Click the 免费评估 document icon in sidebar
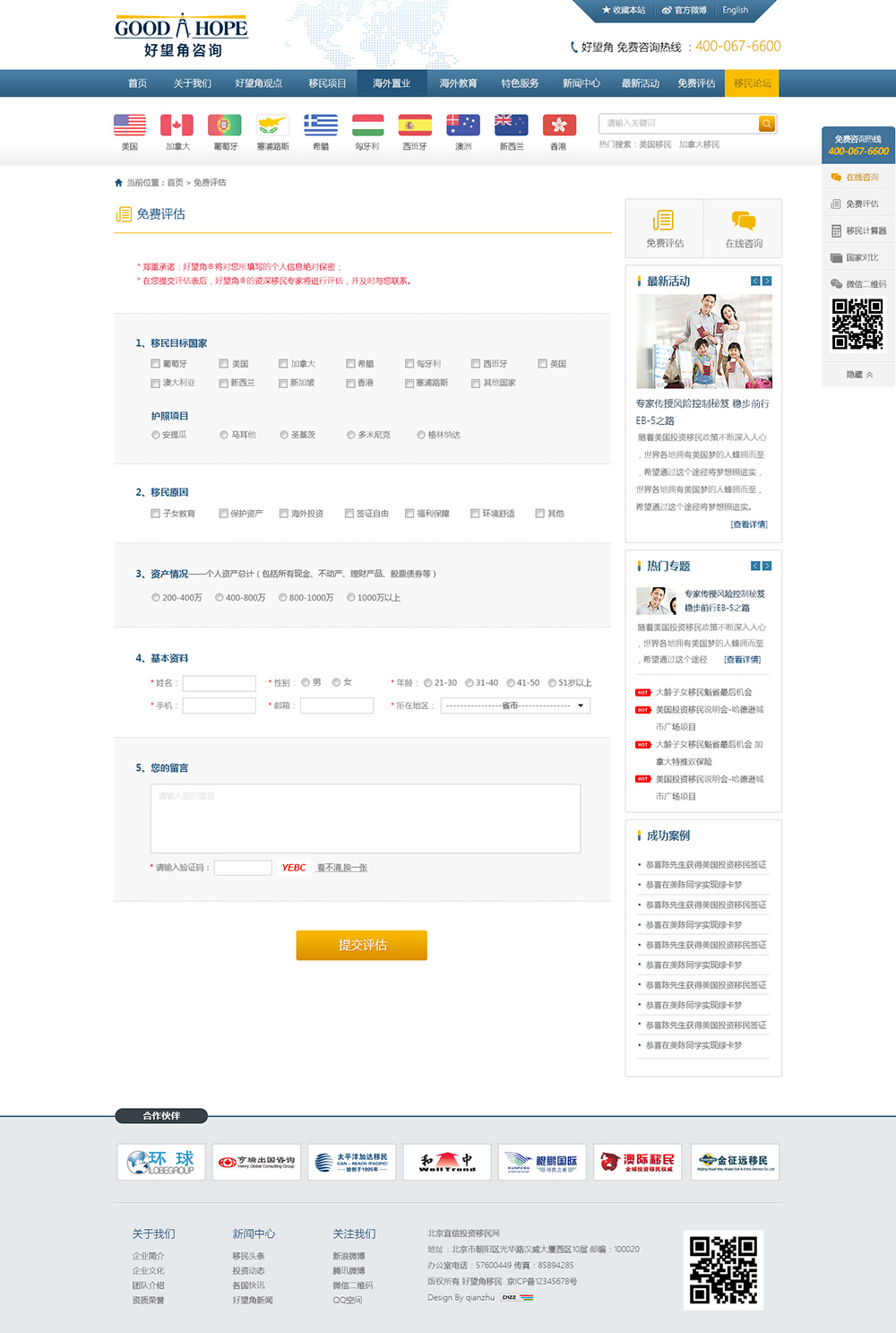This screenshot has width=896, height=1333. pyautogui.click(x=664, y=221)
